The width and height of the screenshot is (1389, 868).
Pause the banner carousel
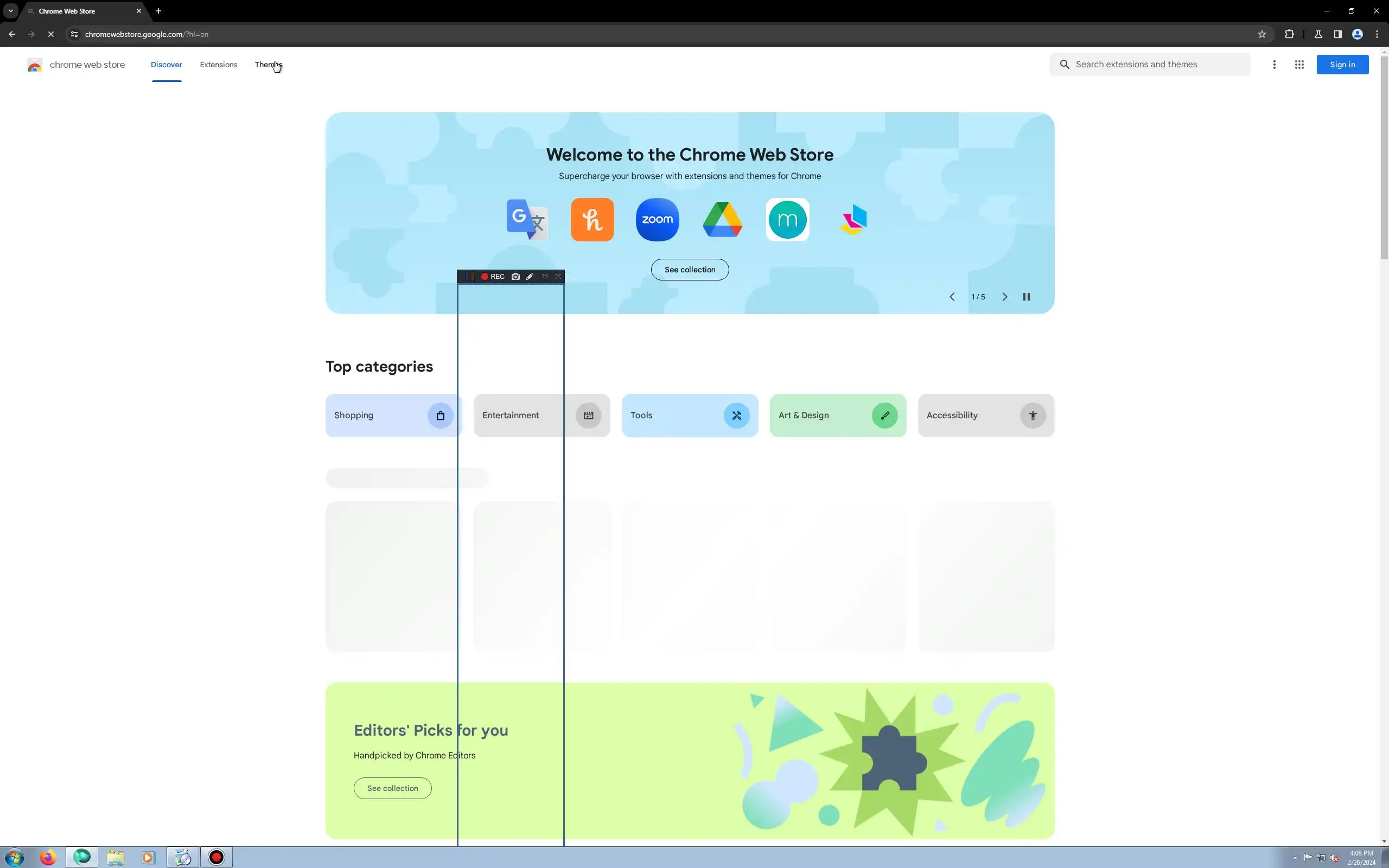(x=1026, y=297)
